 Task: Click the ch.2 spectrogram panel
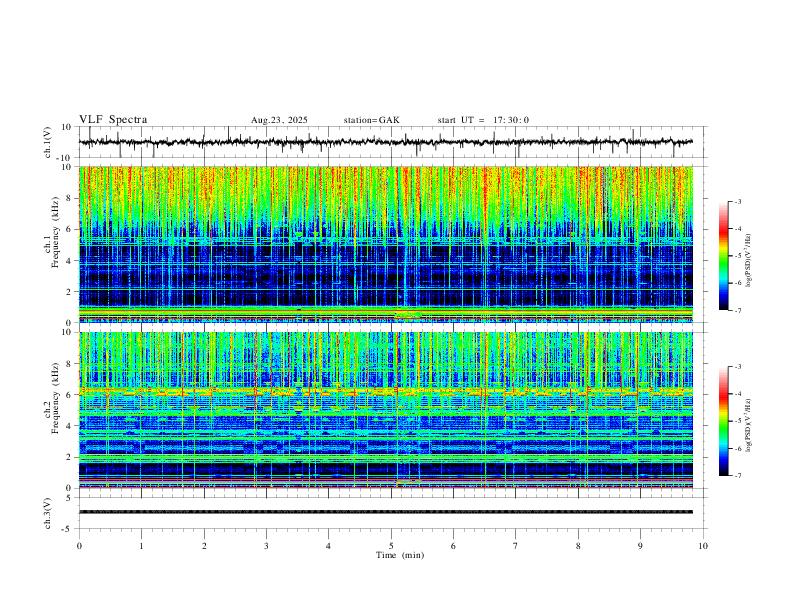coord(386,410)
